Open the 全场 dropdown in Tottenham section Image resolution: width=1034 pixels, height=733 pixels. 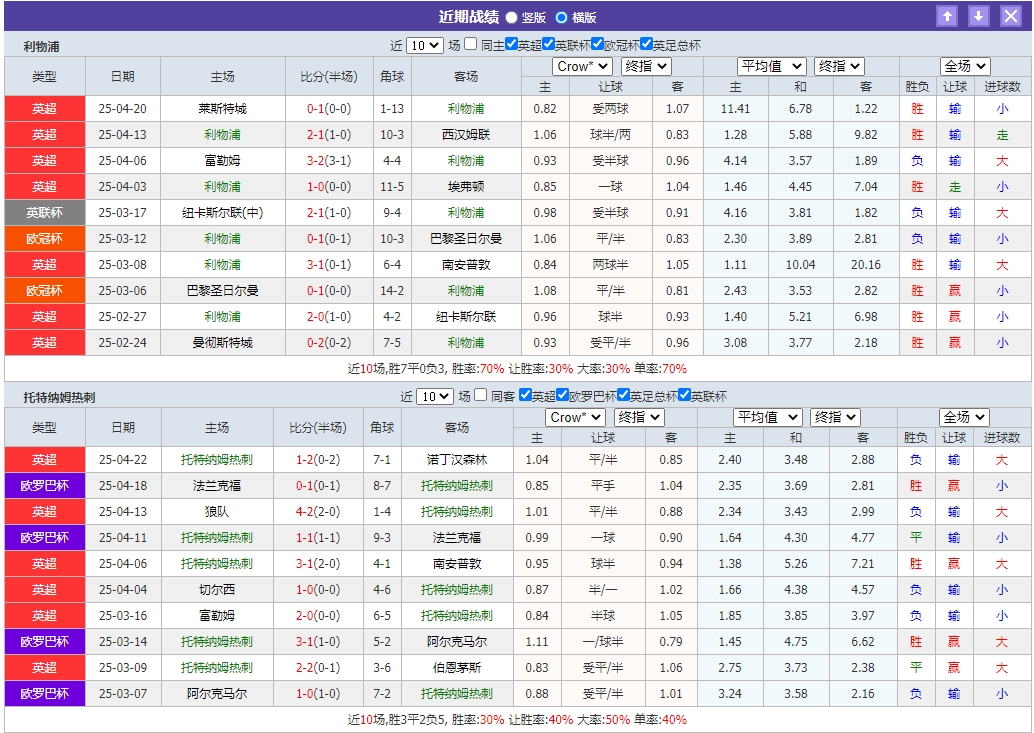(964, 417)
